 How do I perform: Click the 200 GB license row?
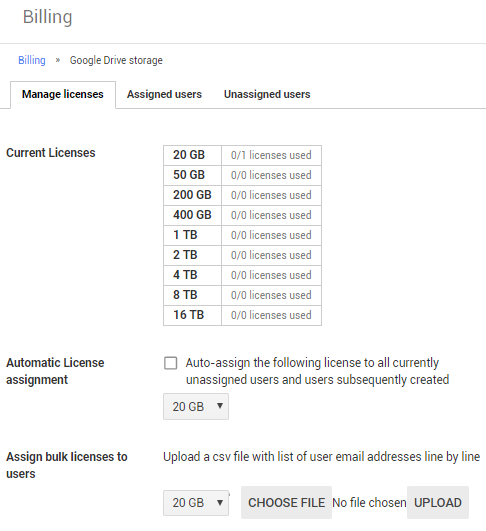(x=242, y=195)
